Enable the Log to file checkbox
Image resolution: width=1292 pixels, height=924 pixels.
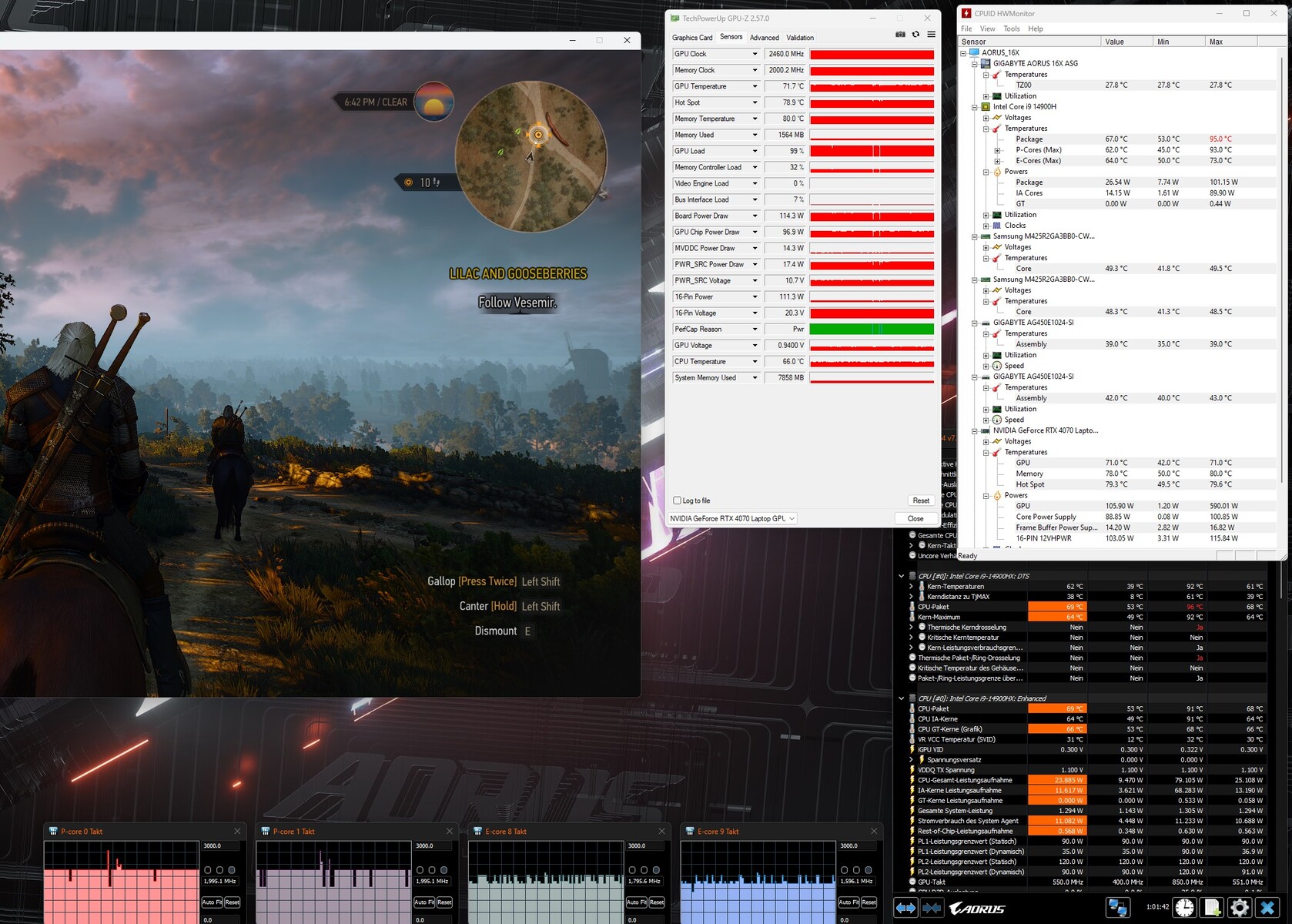(678, 500)
